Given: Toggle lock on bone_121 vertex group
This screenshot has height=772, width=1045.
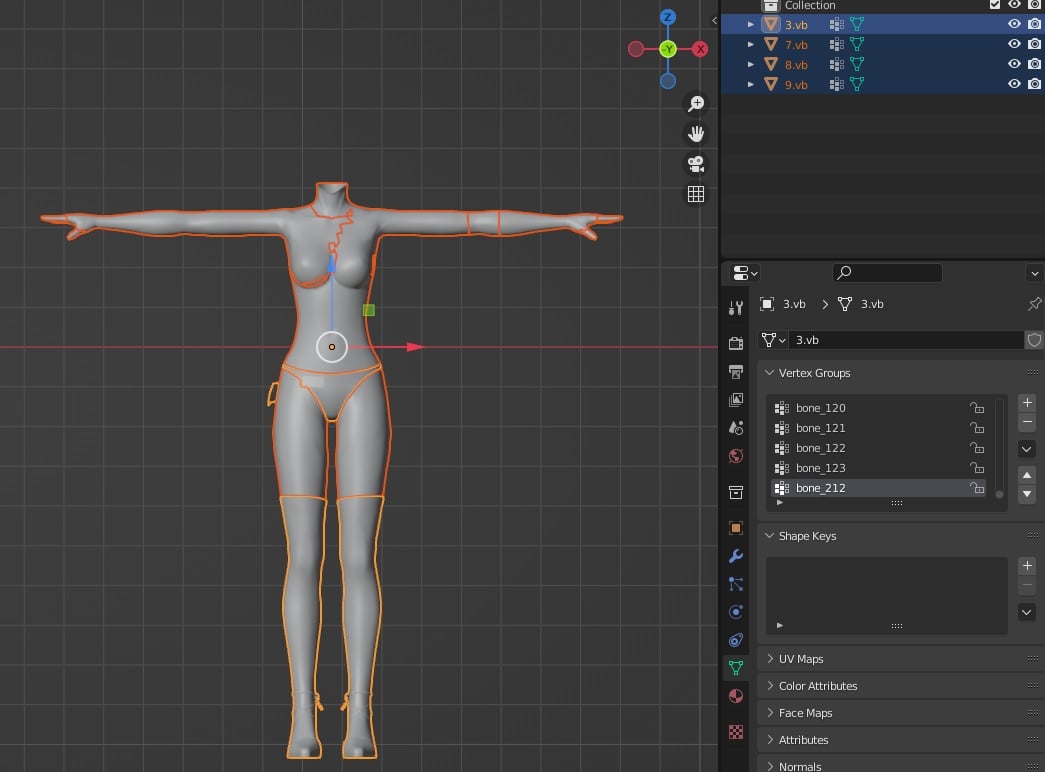Looking at the screenshot, I should click(x=976, y=428).
